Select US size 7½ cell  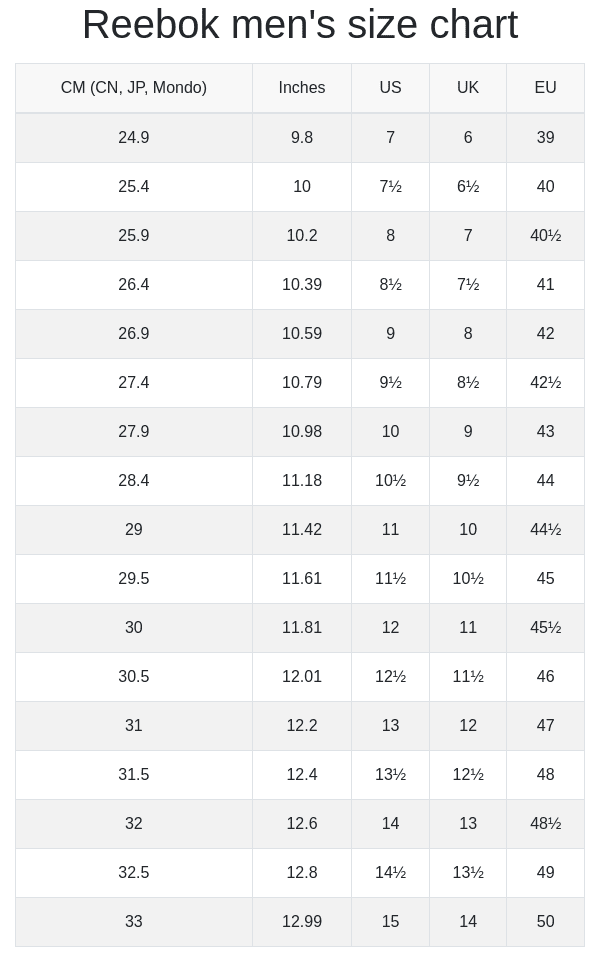[390, 187]
